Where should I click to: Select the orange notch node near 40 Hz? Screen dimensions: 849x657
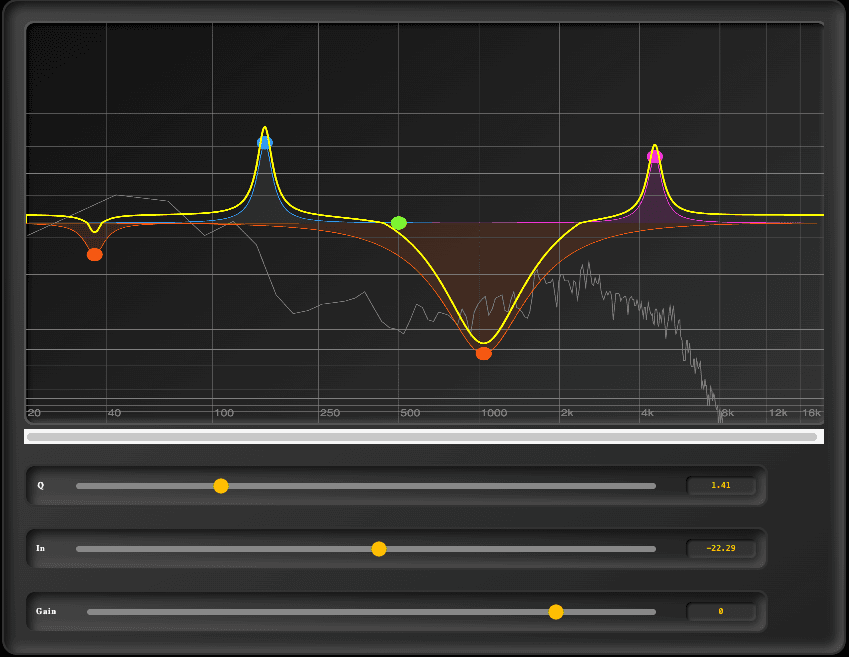click(95, 254)
